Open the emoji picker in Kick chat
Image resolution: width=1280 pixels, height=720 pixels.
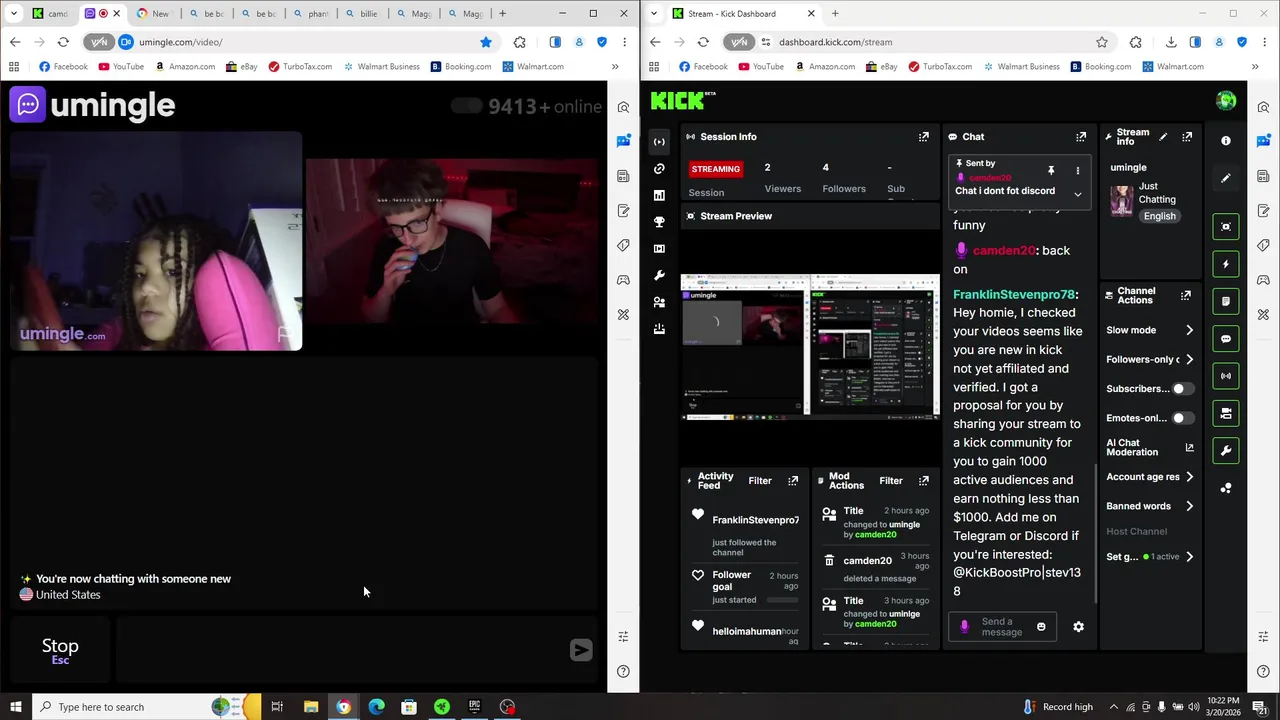1041,627
